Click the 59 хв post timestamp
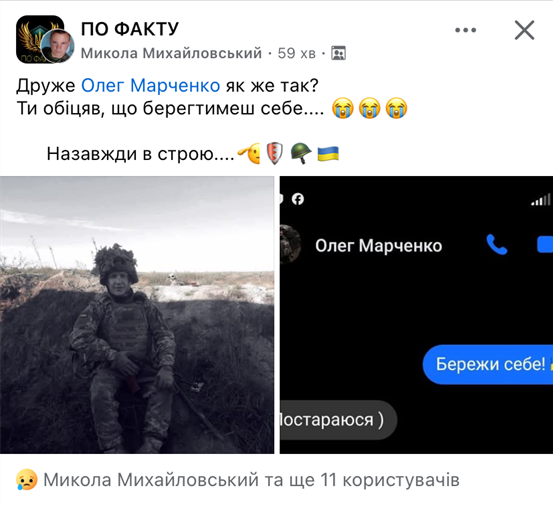This screenshot has width=553, height=505. click(296, 53)
